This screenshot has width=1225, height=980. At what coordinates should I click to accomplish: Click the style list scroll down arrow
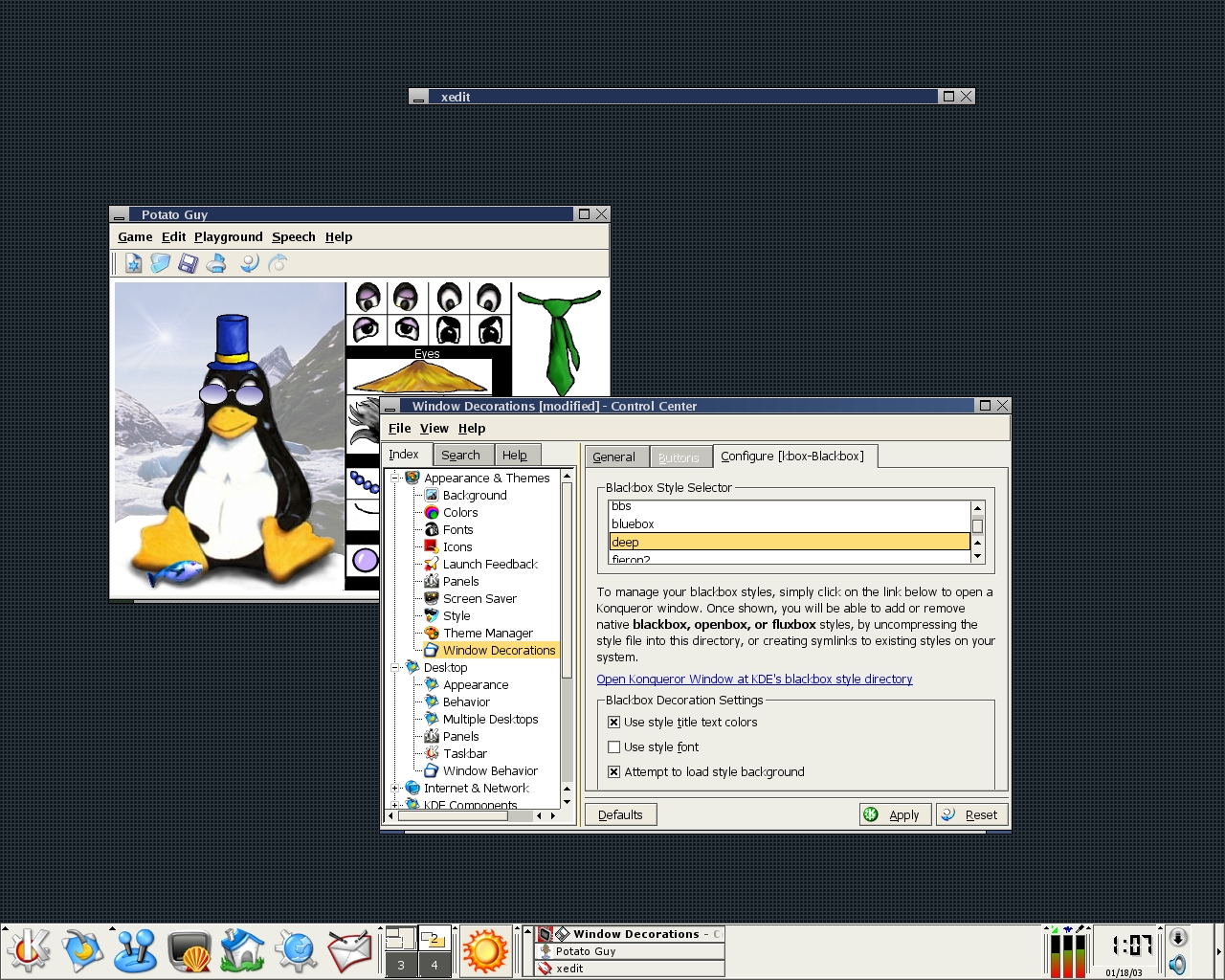pos(977,555)
